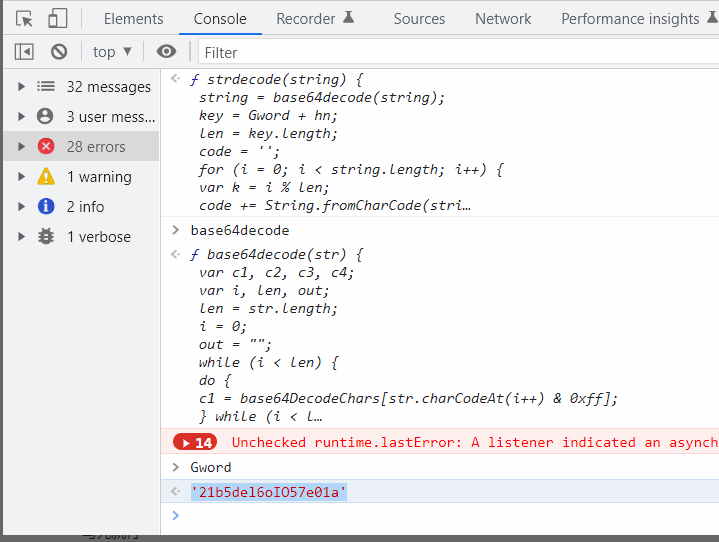Viewport: 719px width, 542px height.
Task: Open the top JavaScript context dropdown
Action: tap(112, 52)
